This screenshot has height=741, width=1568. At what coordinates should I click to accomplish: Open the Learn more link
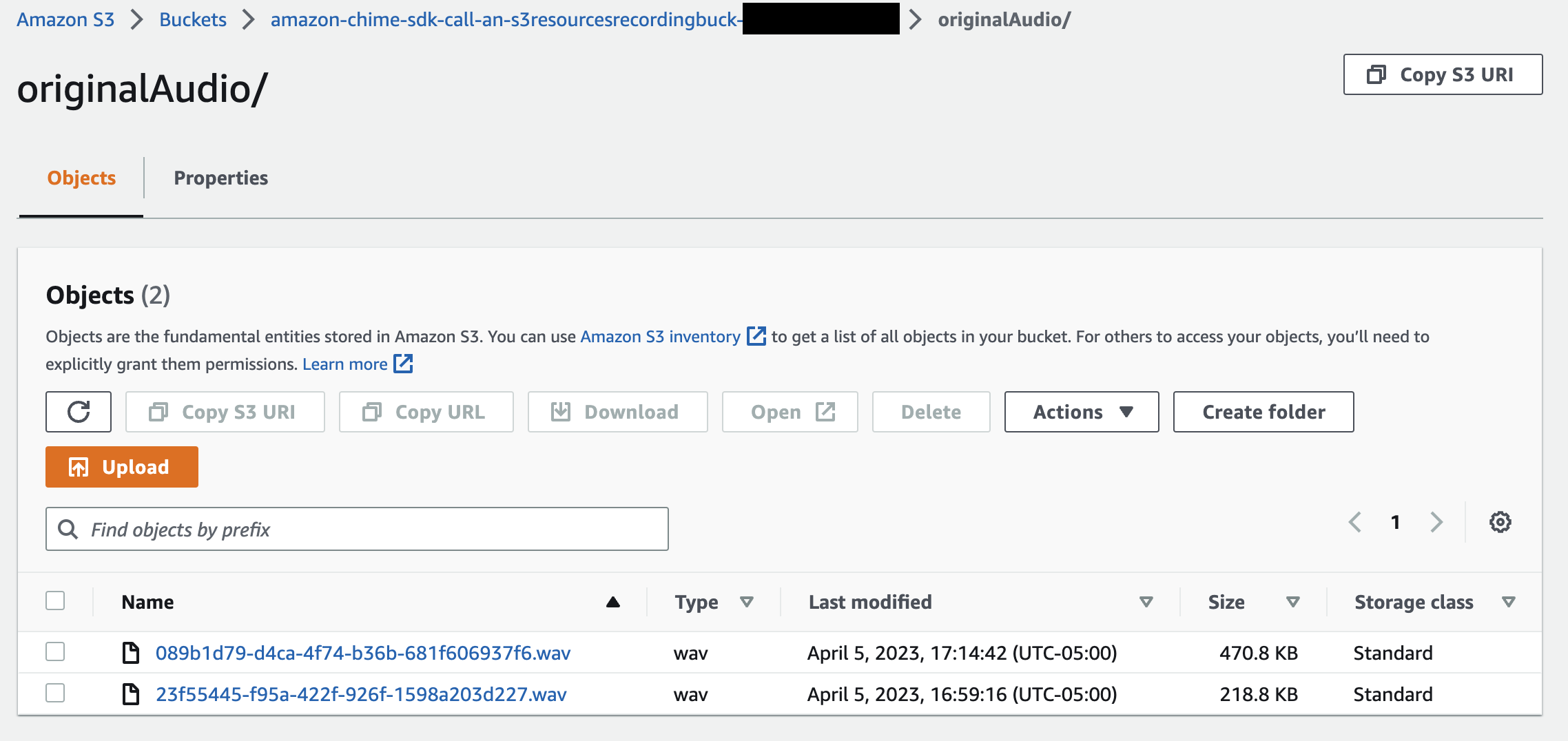(344, 364)
